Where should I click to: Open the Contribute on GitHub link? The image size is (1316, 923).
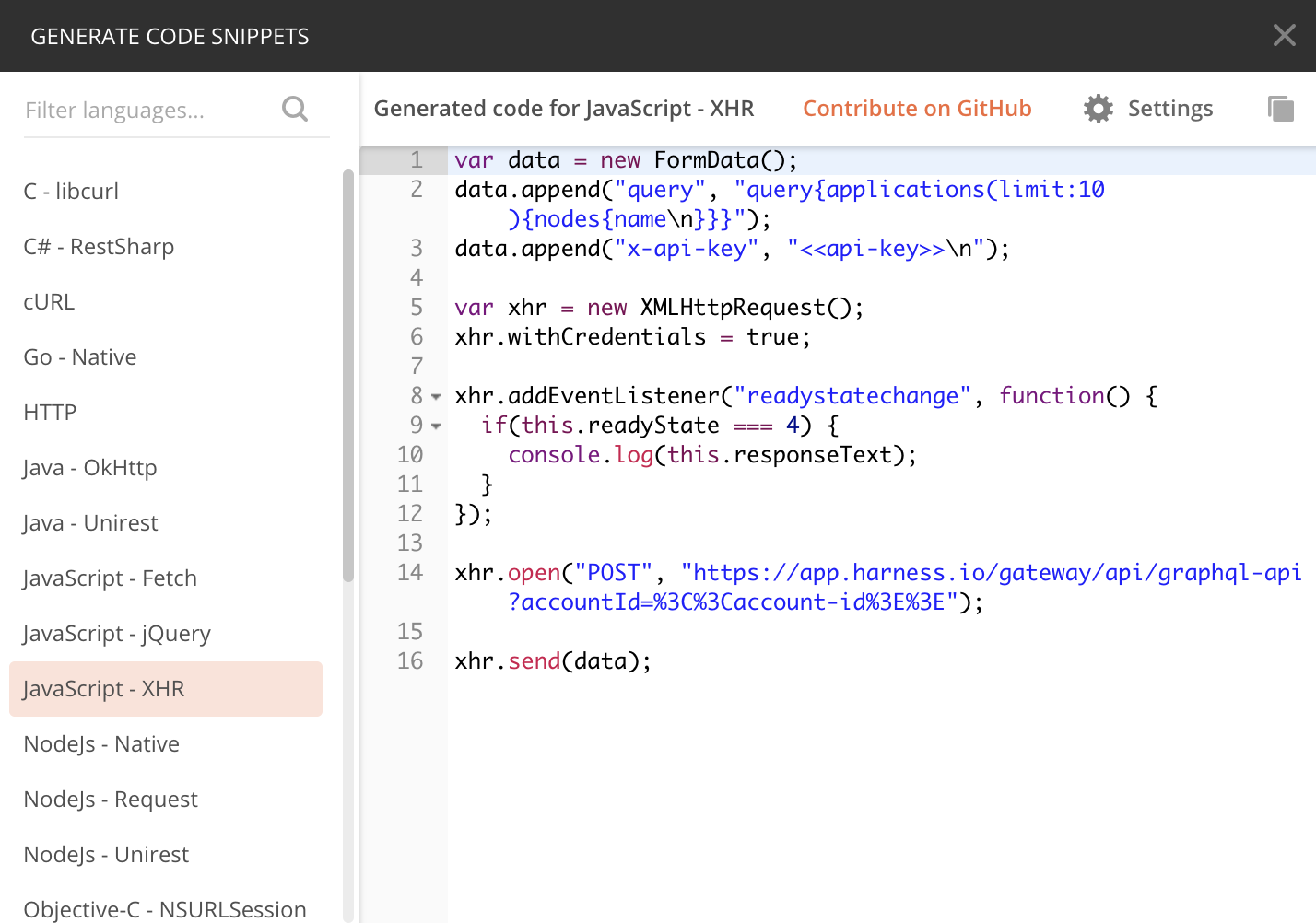click(x=917, y=109)
